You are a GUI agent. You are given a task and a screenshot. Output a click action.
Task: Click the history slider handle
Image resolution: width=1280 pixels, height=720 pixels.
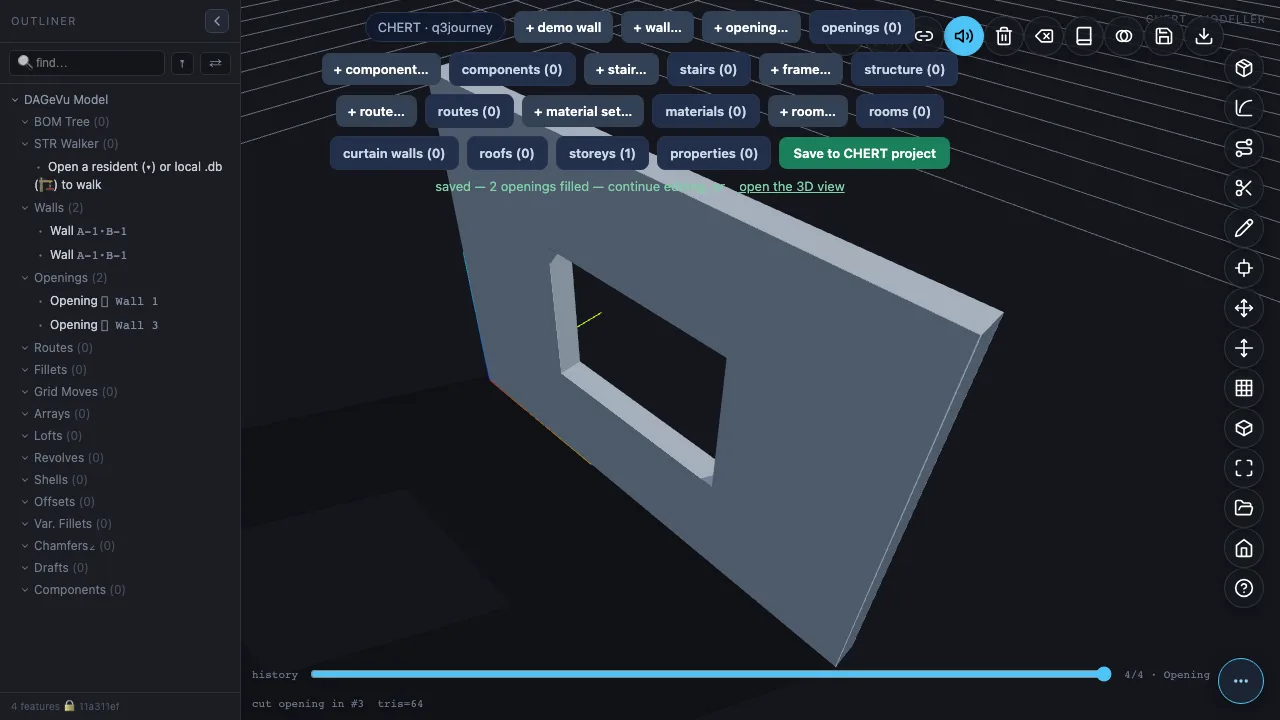[1104, 674]
